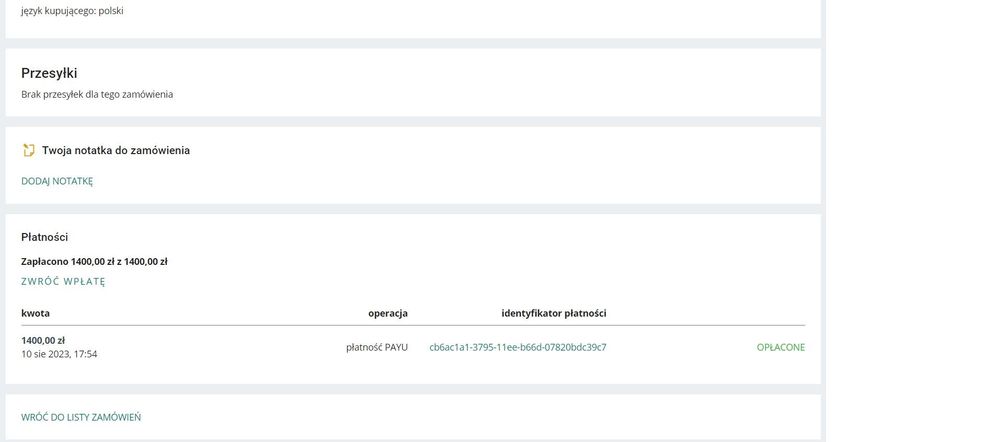Click the Brak przesyłek message text

[x=97, y=95]
